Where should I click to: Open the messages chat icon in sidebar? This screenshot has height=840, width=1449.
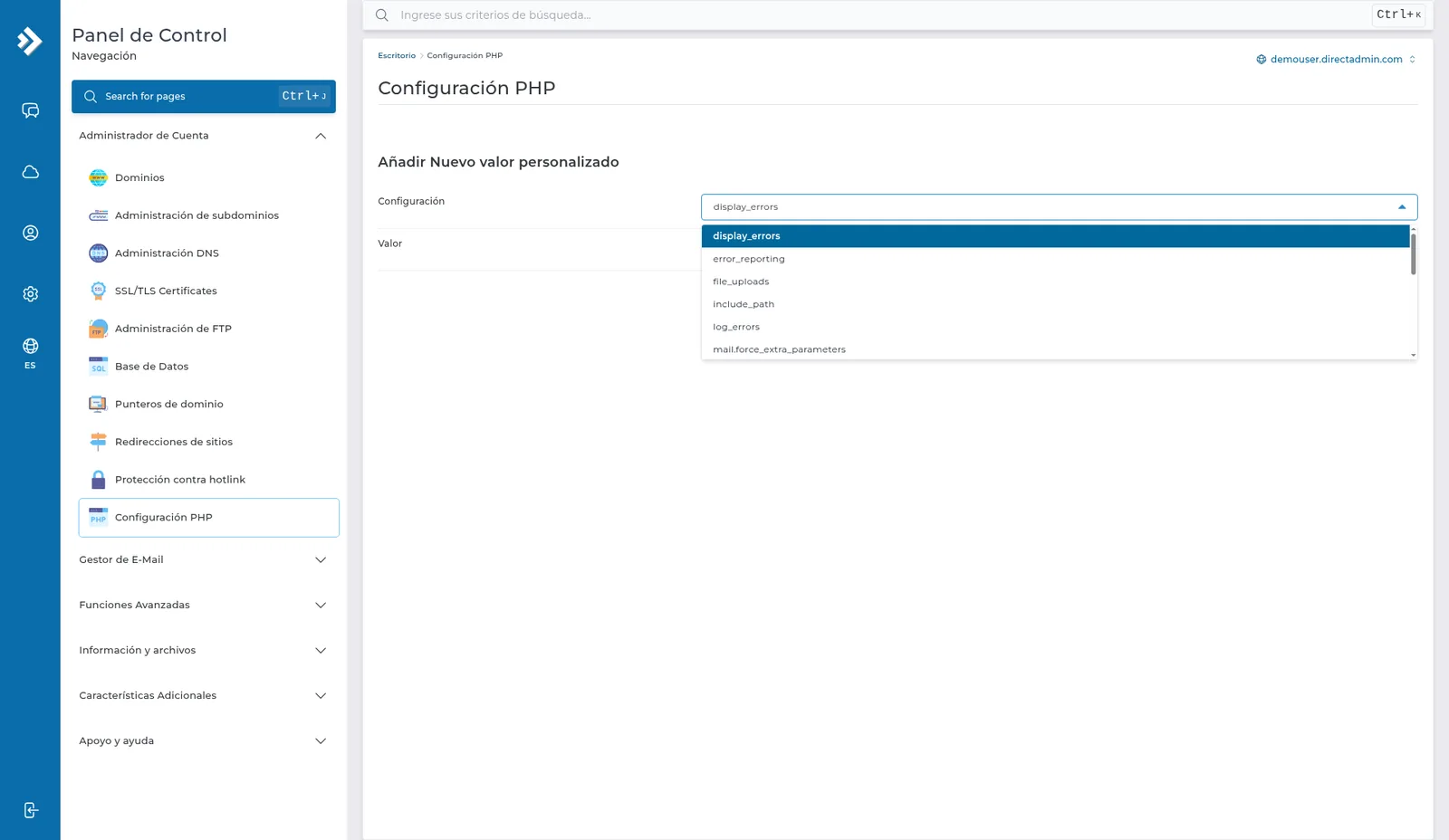30,110
